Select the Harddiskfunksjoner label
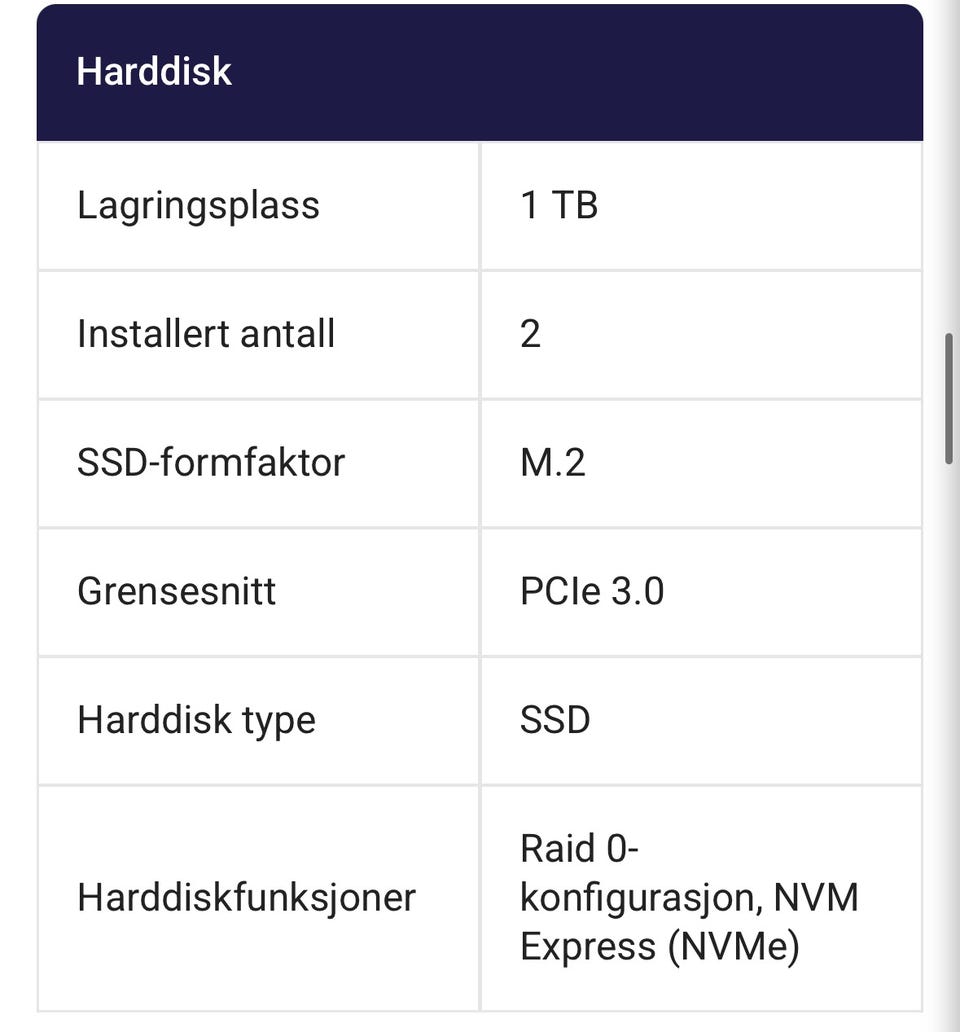 pyautogui.click(x=246, y=897)
